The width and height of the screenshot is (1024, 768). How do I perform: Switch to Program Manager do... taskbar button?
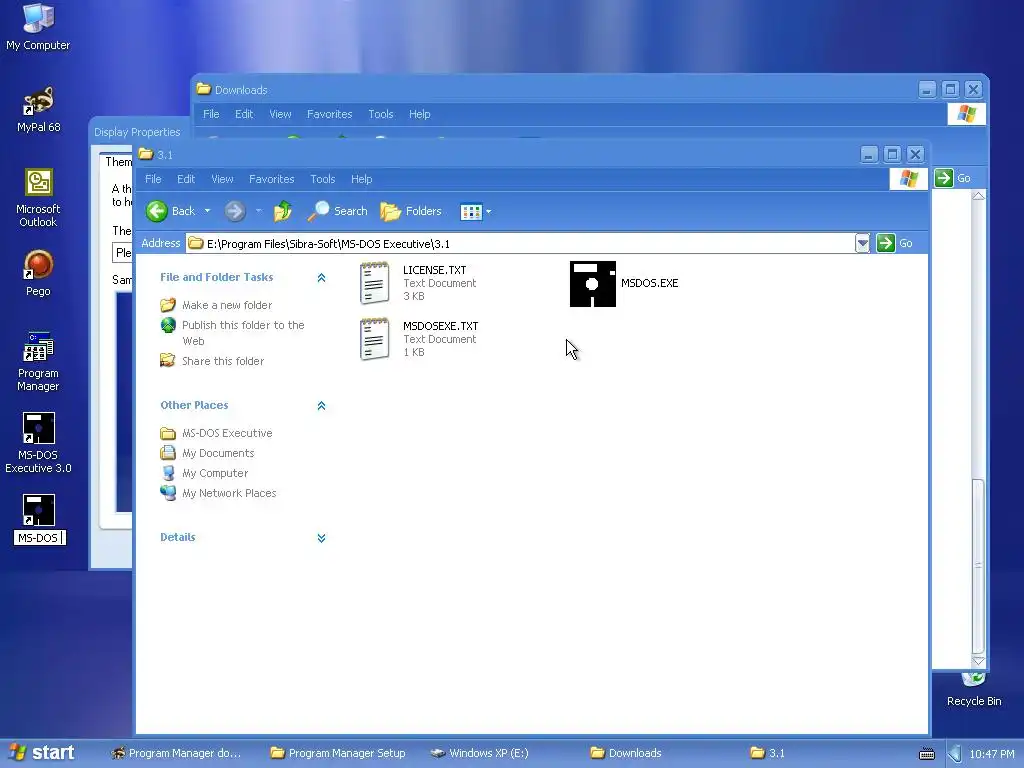tap(176, 753)
